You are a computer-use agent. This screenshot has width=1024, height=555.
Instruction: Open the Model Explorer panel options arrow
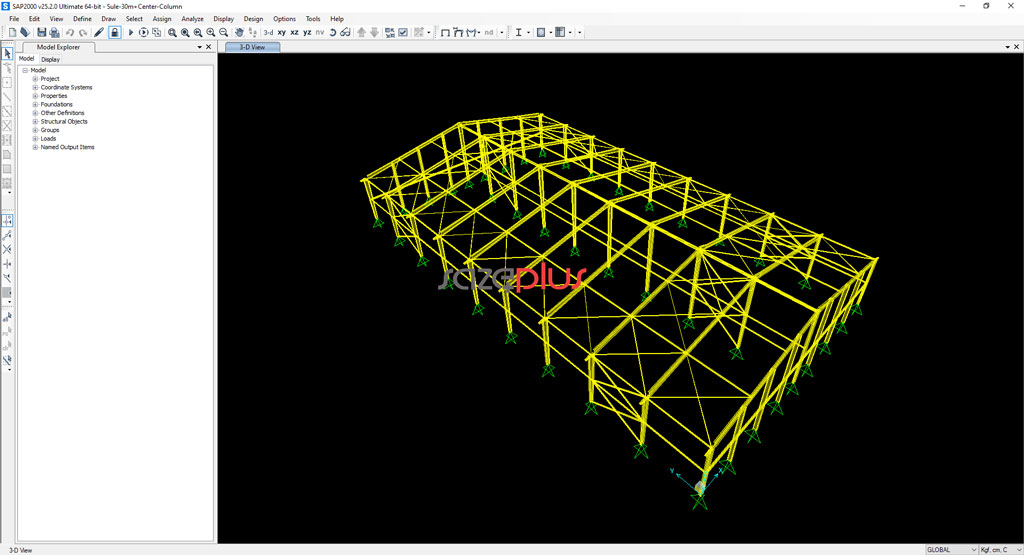click(199, 47)
